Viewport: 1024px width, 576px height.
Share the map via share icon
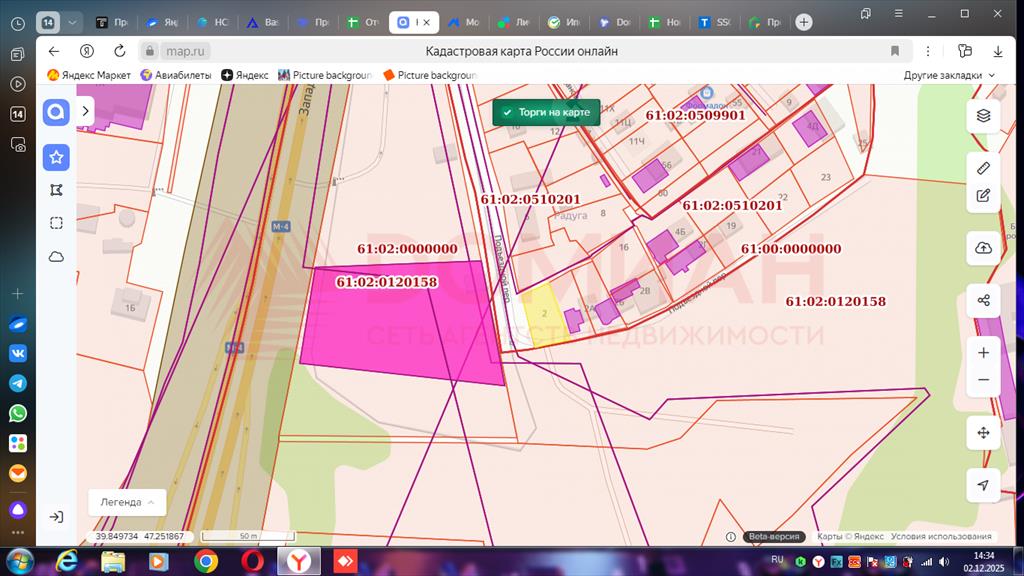click(983, 300)
